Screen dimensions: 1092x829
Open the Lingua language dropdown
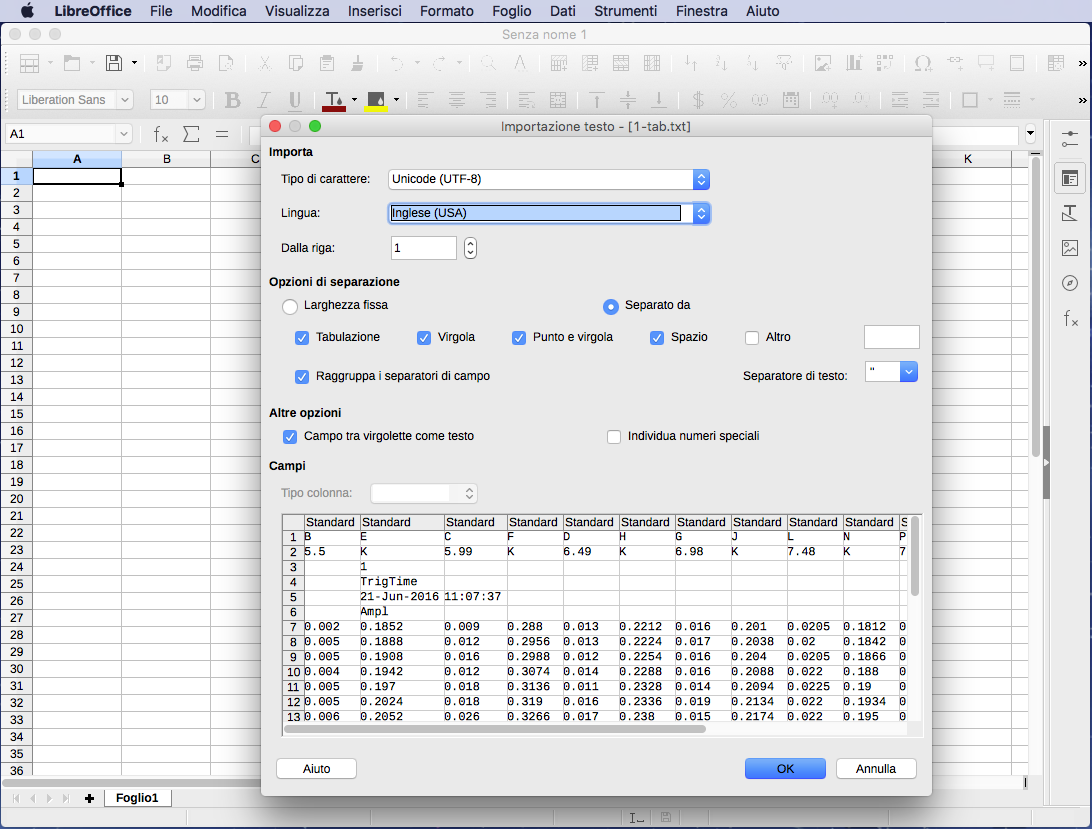[x=701, y=213]
